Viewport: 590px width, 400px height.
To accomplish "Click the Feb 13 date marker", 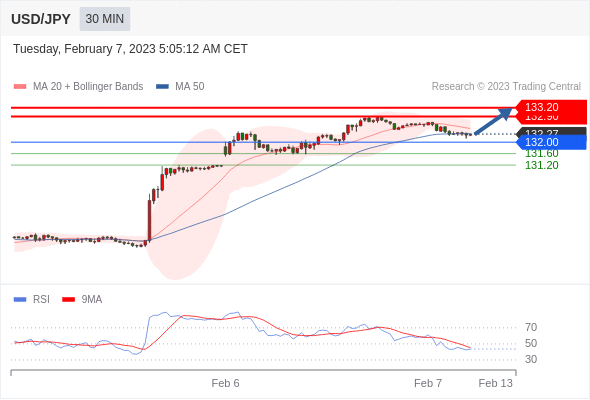I will (x=495, y=383).
